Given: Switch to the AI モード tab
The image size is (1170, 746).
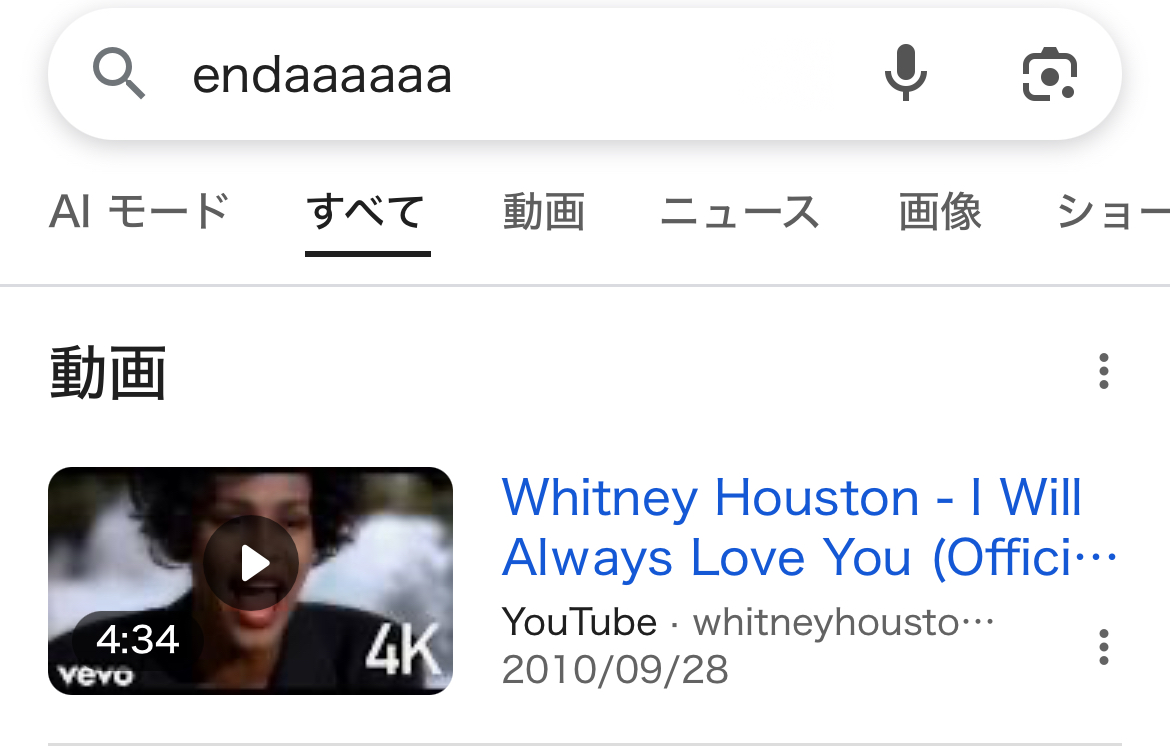Looking at the screenshot, I should (x=139, y=211).
